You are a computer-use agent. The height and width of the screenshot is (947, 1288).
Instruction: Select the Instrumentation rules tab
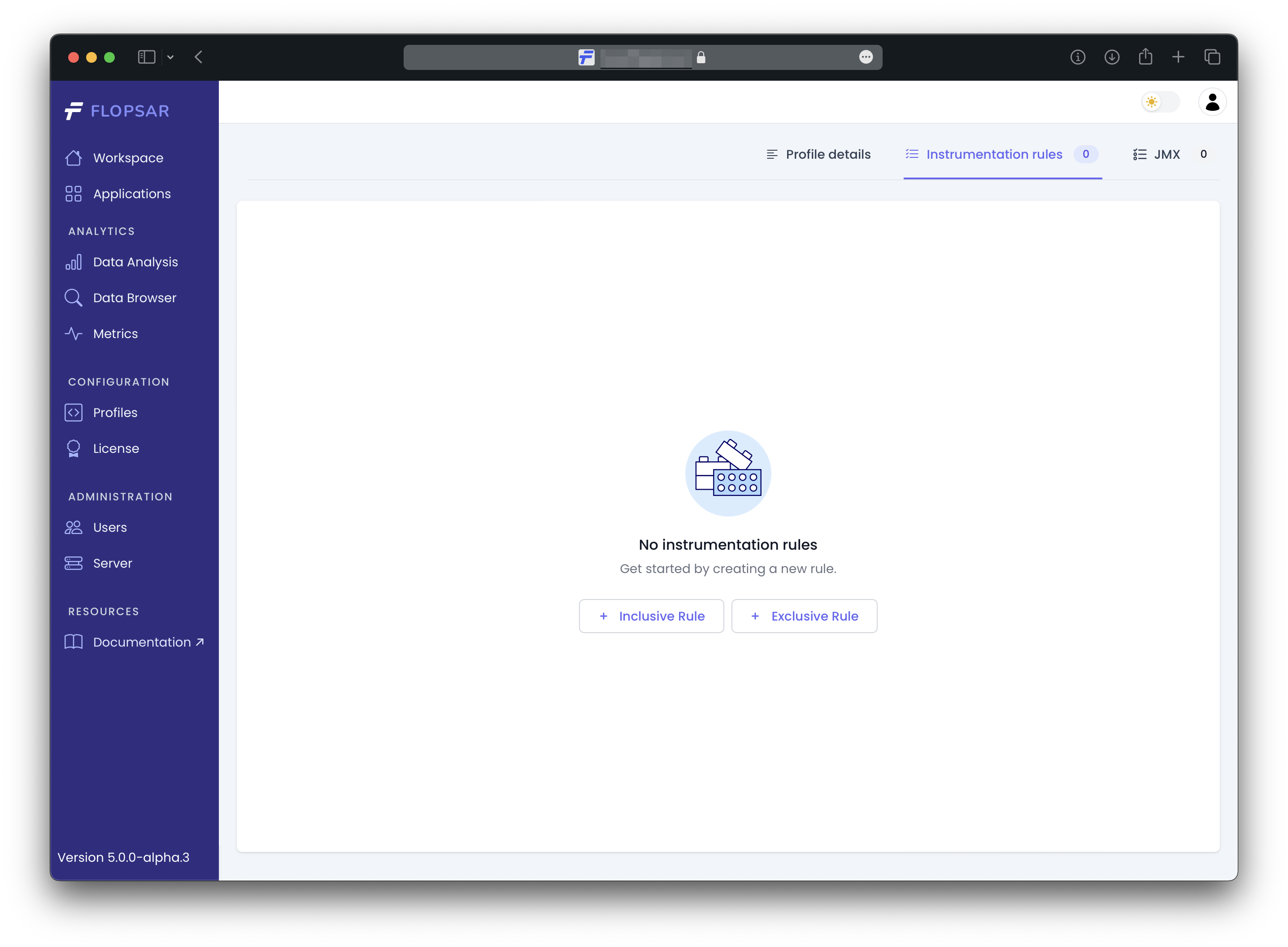[994, 154]
